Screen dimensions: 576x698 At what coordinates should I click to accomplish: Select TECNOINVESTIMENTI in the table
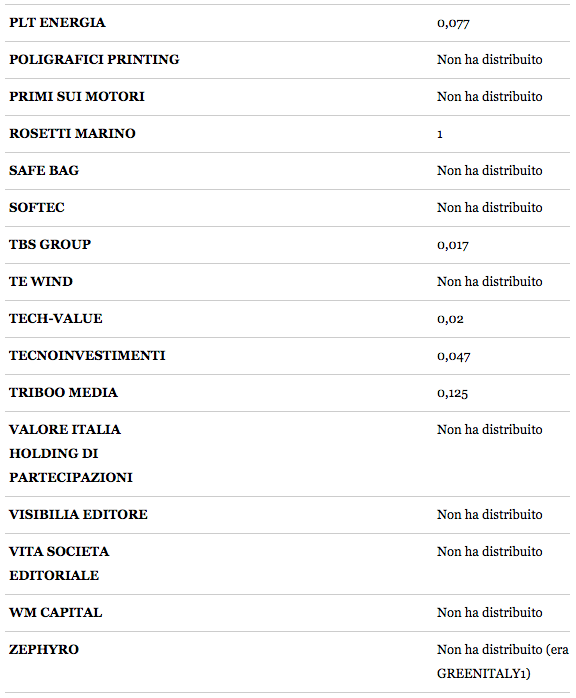click(87, 355)
